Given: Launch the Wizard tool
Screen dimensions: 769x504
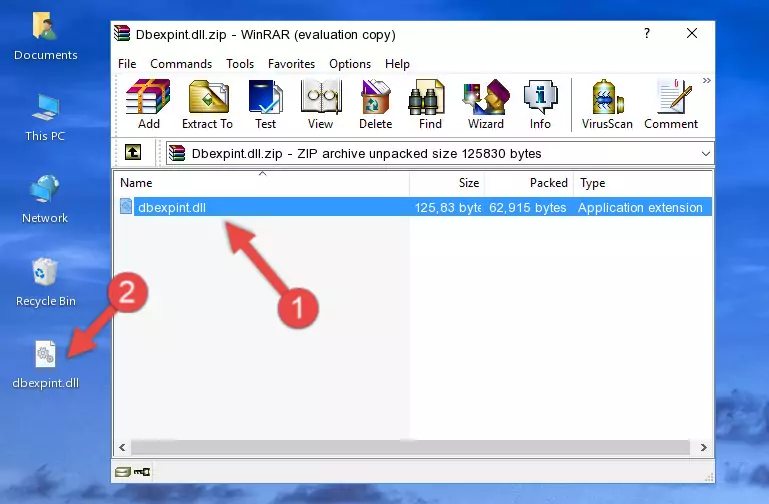Looking at the screenshot, I should 486,104.
